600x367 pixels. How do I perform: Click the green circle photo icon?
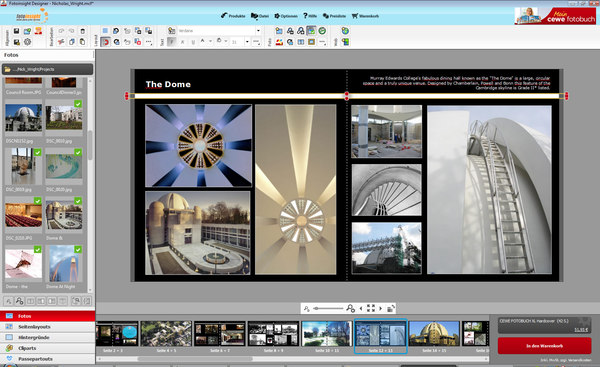point(322,31)
